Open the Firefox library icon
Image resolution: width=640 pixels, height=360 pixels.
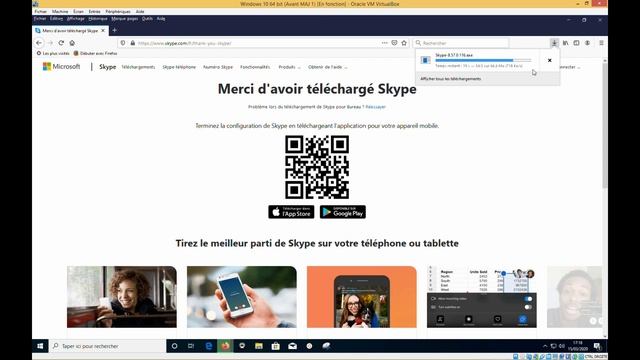[x=565, y=43]
